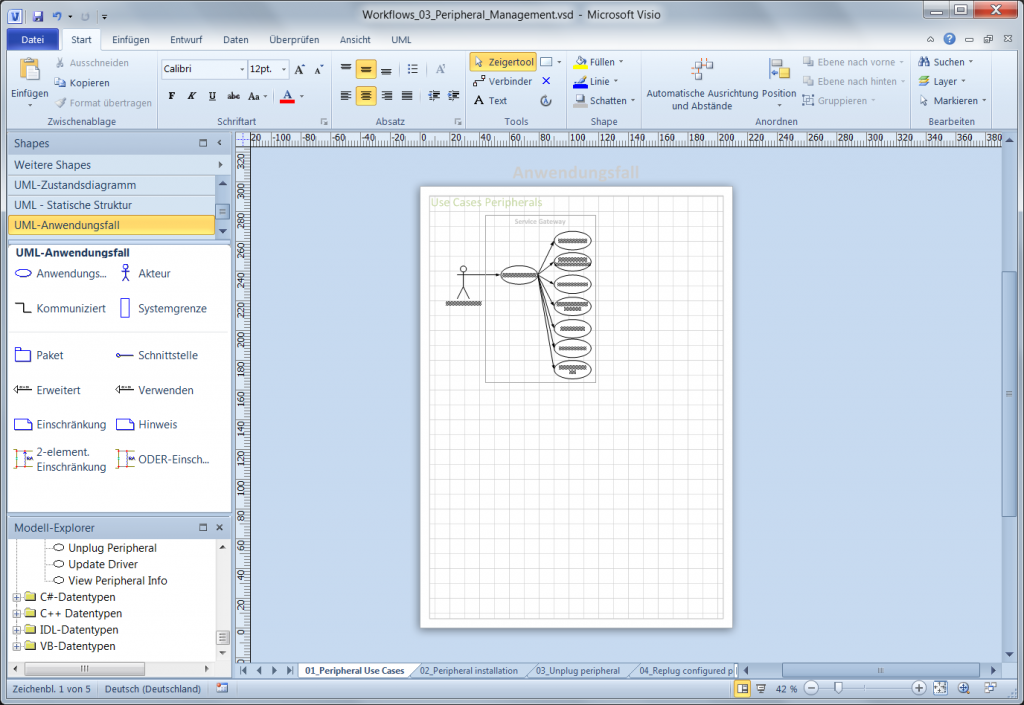Toggle italic K formatting

(x=191, y=96)
